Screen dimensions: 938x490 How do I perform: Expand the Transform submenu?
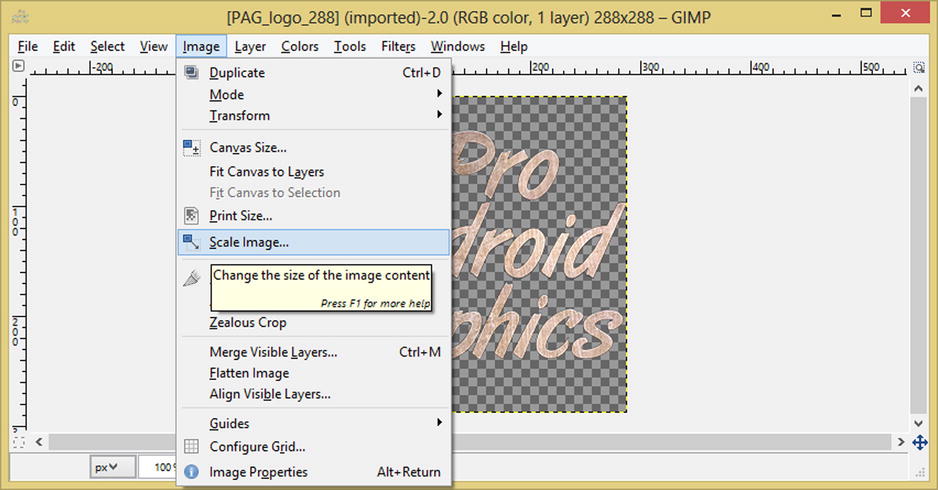[x=314, y=115]
